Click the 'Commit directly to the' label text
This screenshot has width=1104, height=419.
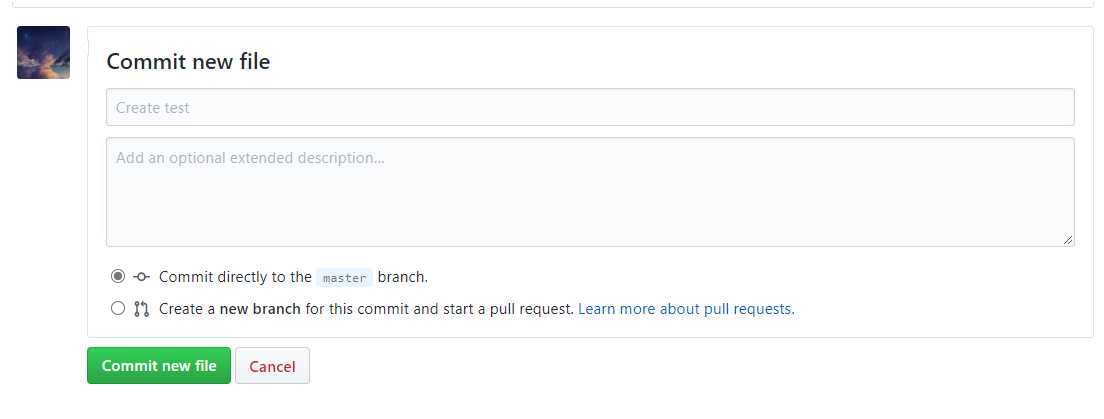point(235,277)
